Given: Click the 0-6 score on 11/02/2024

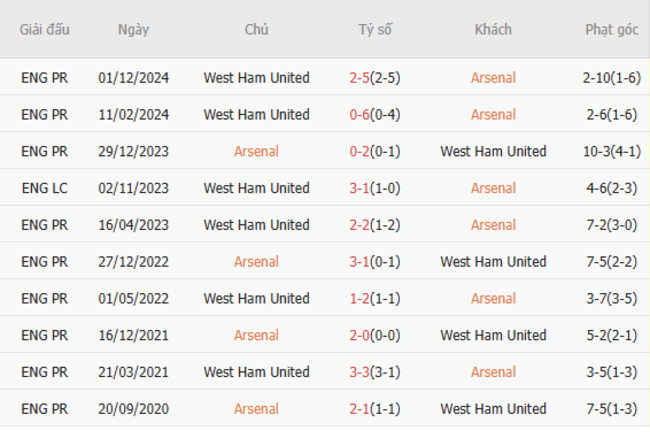Looking at the screenshot, I should click(360, 115).
